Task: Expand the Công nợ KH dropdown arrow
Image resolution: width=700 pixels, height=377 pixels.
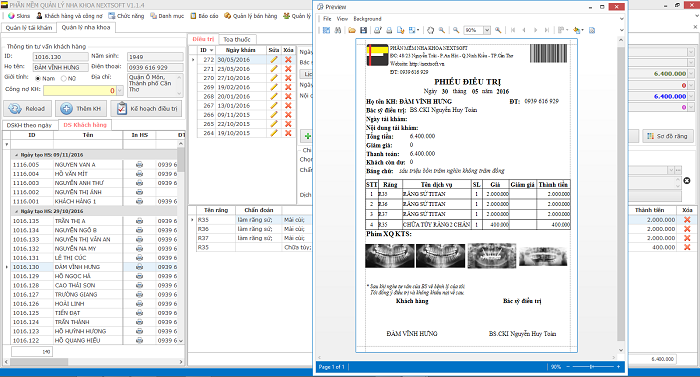Action: coord(120,90)
